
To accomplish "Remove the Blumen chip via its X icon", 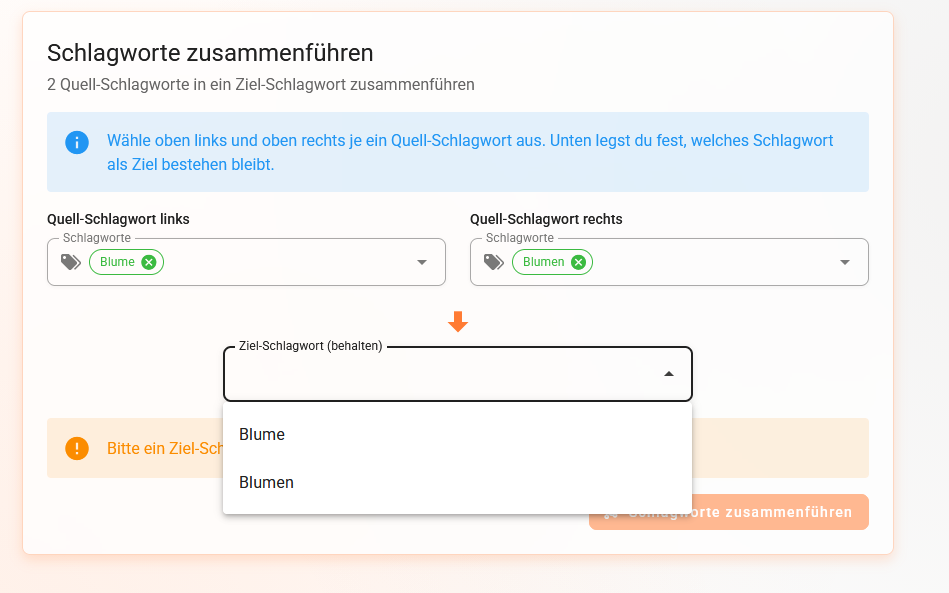I will coord(579,261).
